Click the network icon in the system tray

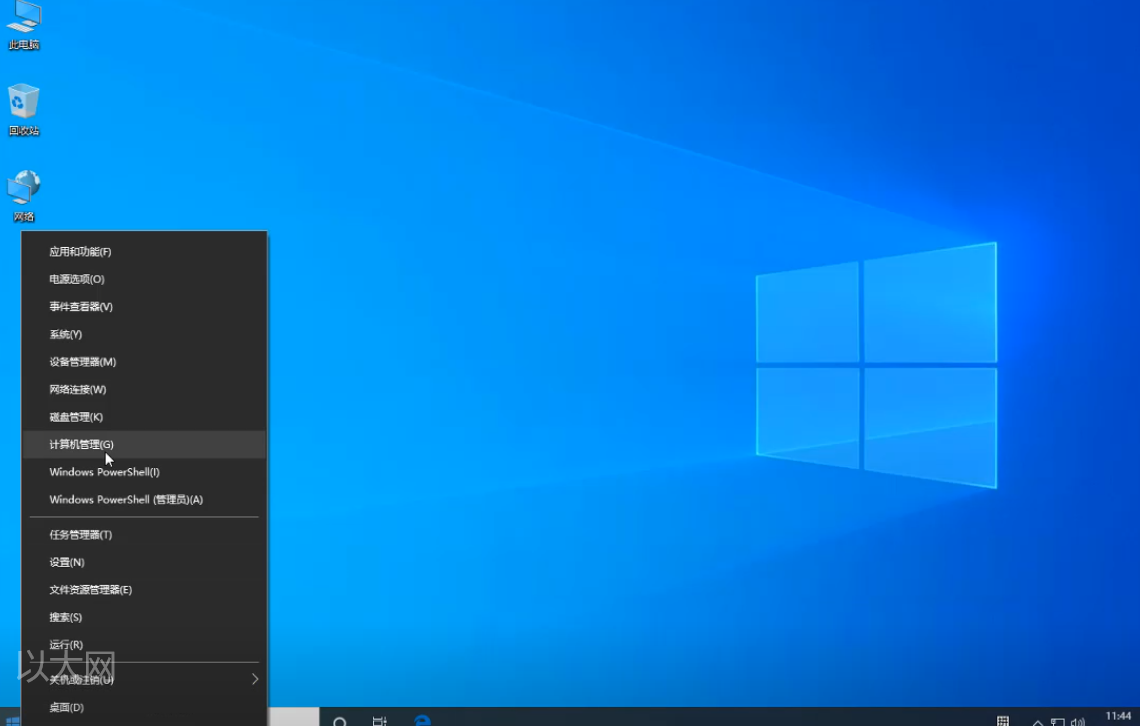[1059, 719]
